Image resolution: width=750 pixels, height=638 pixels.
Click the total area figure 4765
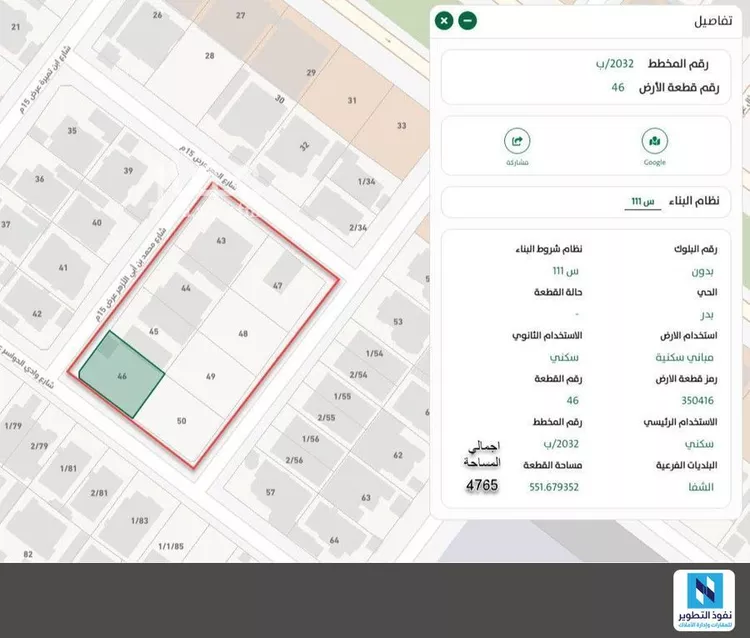[x=482, y=485]
